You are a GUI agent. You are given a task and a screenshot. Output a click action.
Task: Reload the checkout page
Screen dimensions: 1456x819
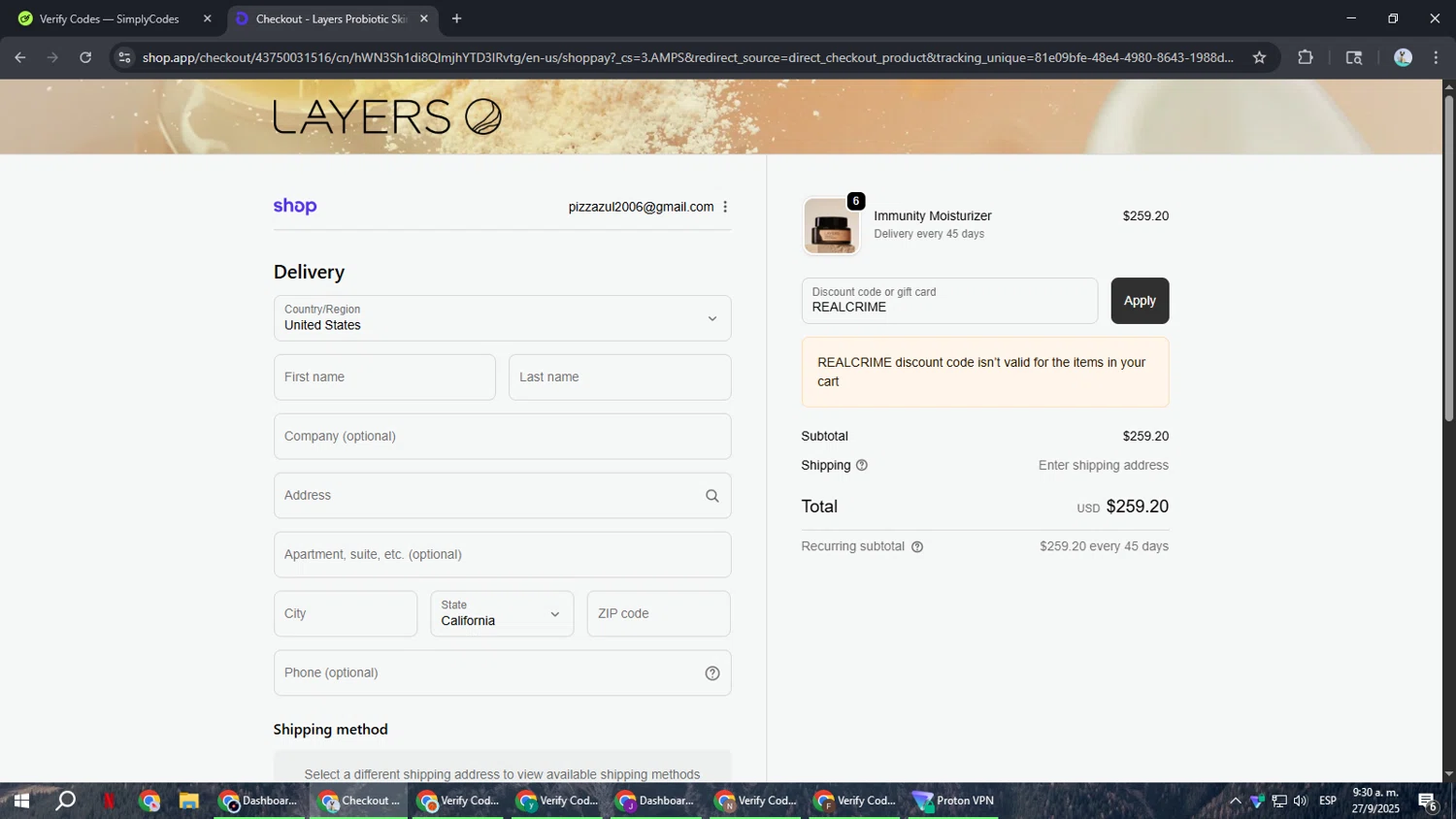pyautogui.click(x=85, y=57)
